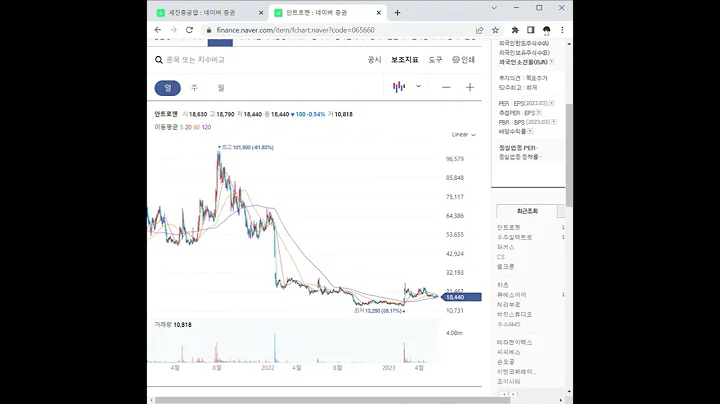Click the browser back arrow

[158, 30]
